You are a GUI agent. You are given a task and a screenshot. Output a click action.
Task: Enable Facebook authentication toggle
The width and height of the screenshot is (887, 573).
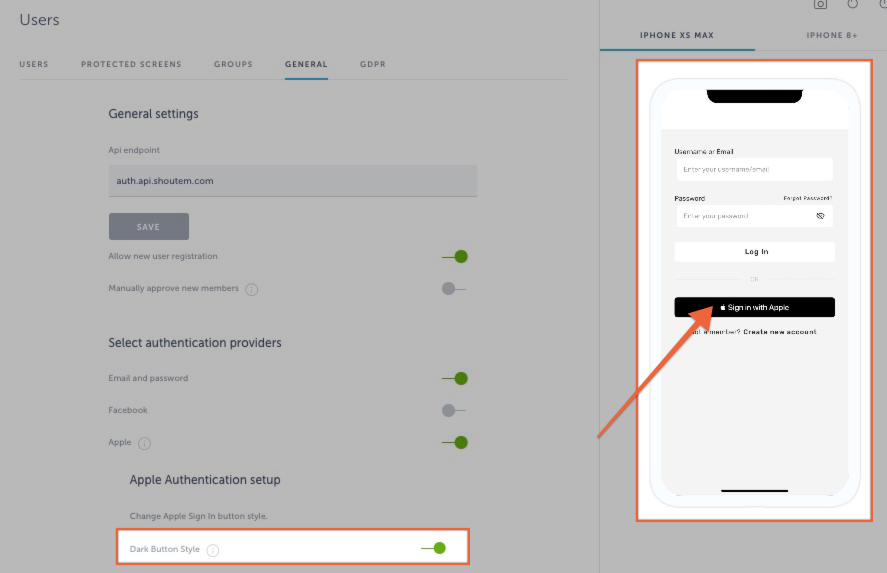click(454, 410)
